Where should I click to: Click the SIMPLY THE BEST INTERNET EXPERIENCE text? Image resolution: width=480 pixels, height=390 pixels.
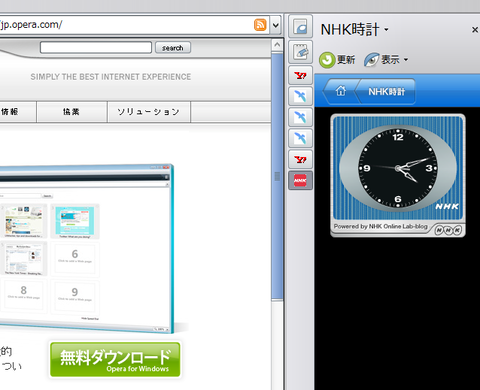click(x=111, y=77)
